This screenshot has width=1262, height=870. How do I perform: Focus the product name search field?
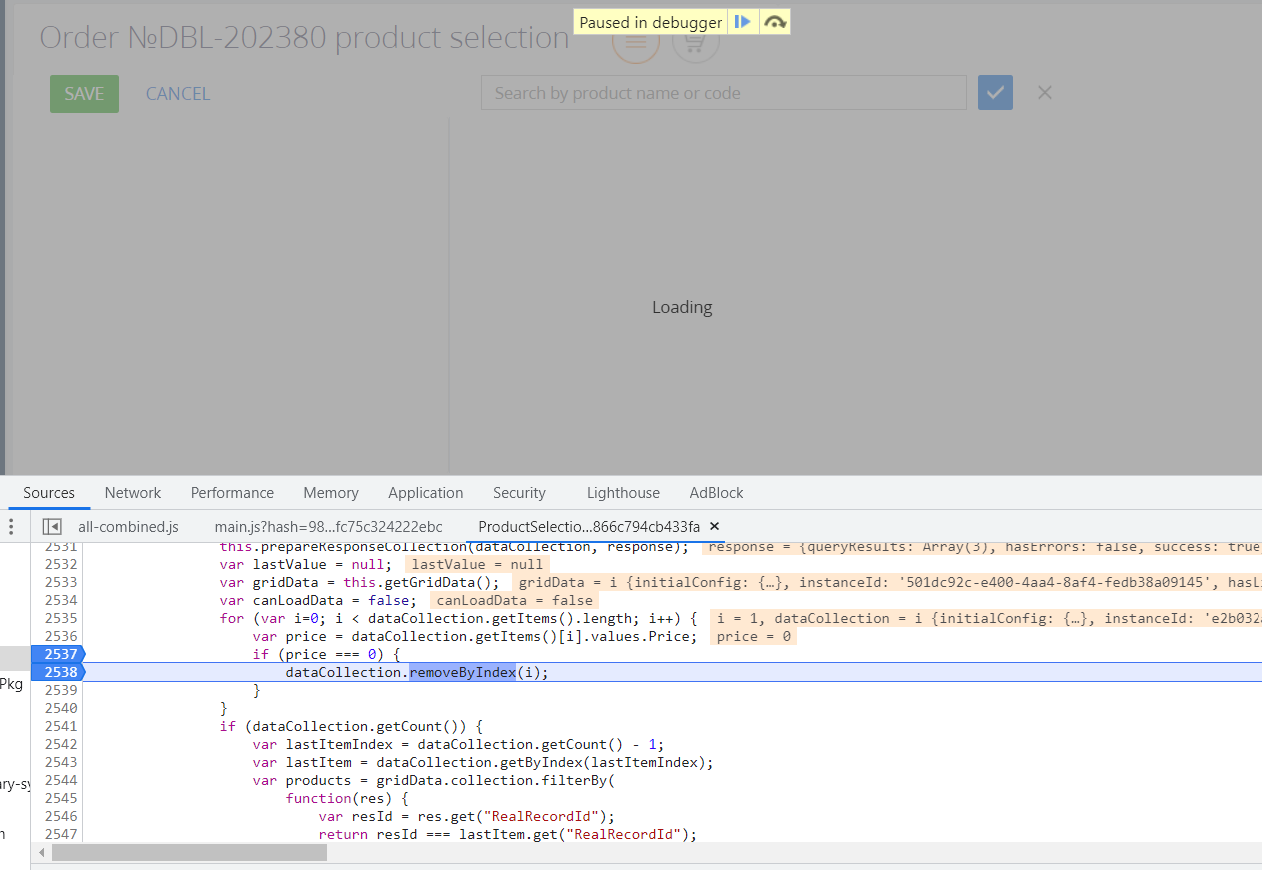724,93
